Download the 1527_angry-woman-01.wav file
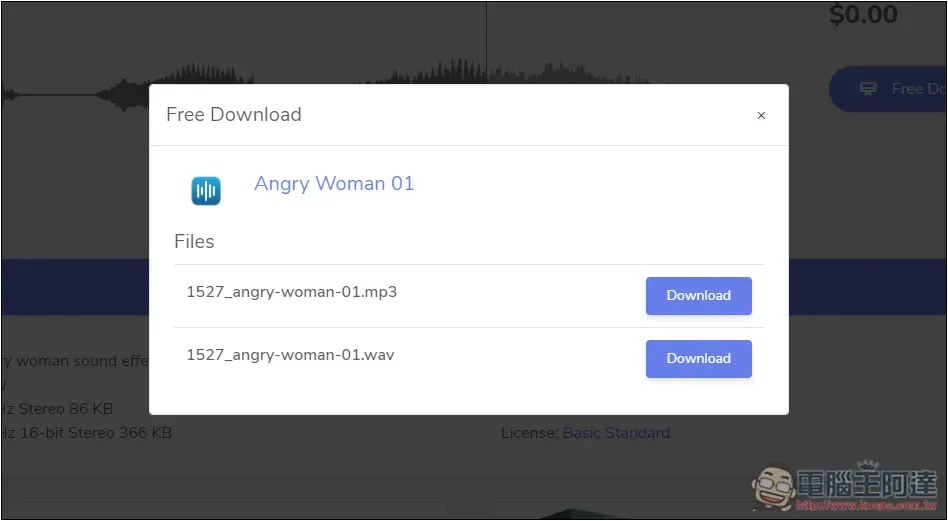 tap(698, 358)
